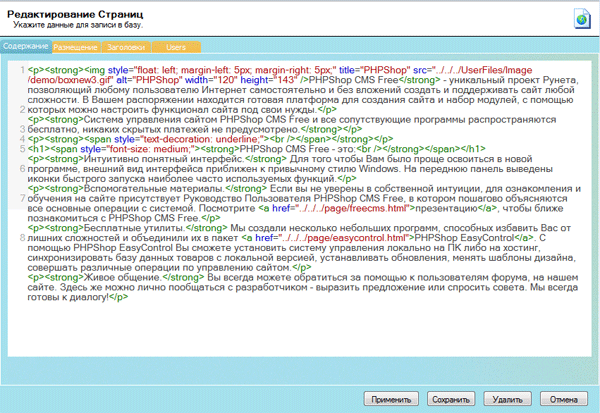This screenshot has height=413, width=600.
Task: Click inside the HTML code editor area
Action: click(300, 209)
